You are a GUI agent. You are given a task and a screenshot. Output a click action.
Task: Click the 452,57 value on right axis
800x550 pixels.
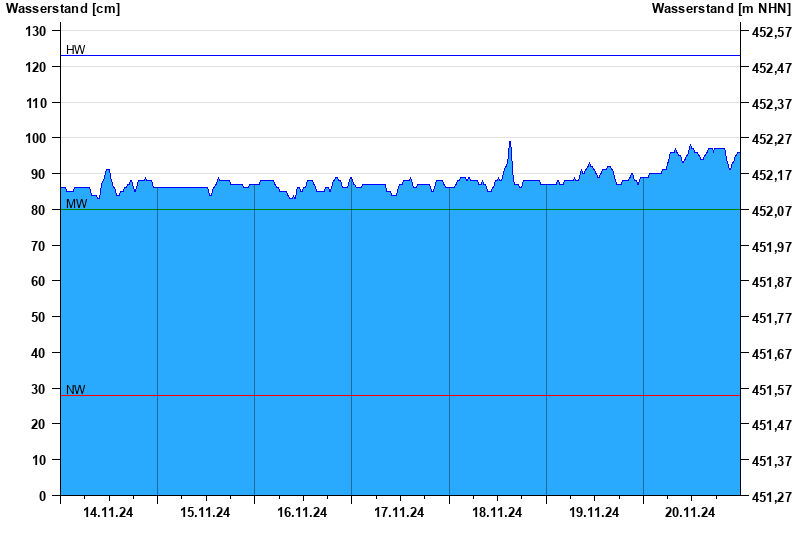pos(772,33)
